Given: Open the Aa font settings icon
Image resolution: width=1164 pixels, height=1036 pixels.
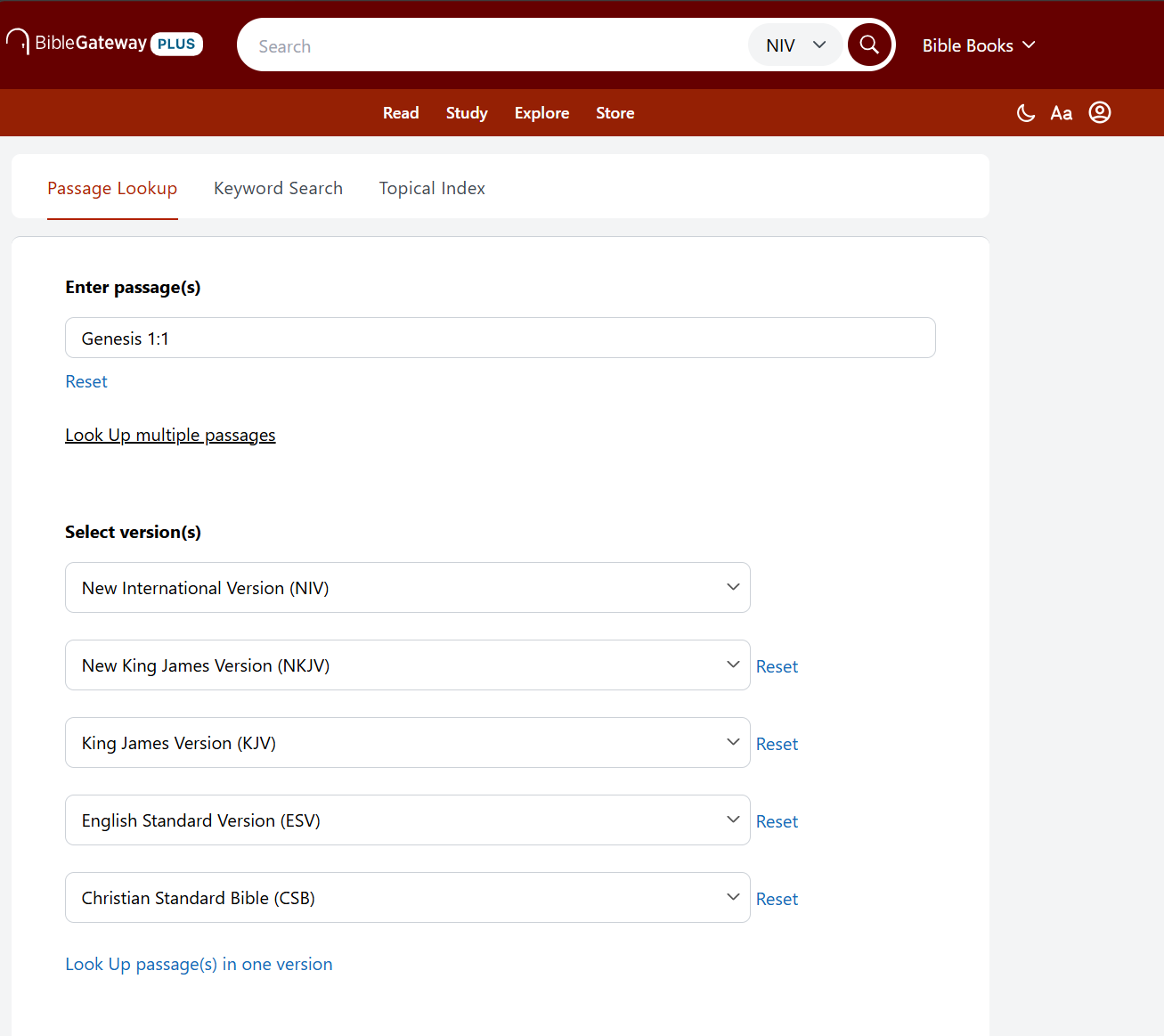Looking at the screenshot, I should pyautogui.click(x=1061, y=113).
